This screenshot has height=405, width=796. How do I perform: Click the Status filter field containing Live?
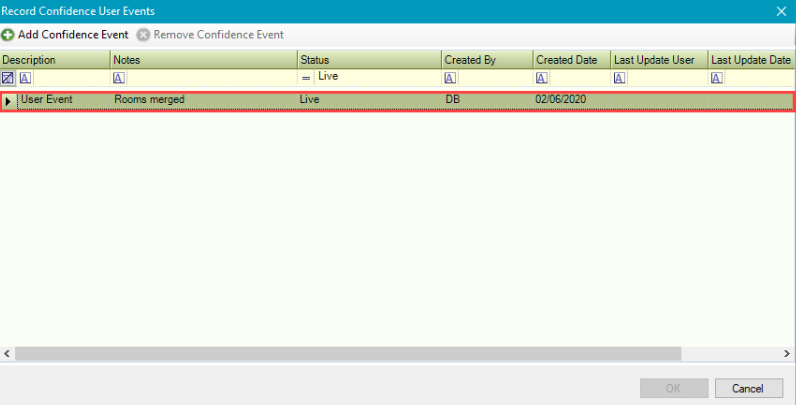tap(376, 77)
